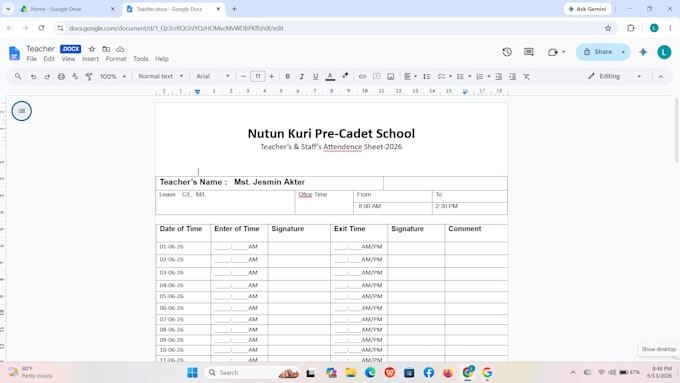This screenshot has height=383, width=680.
Task: Open the Editing mode dropdown
Action: point(614,76)
